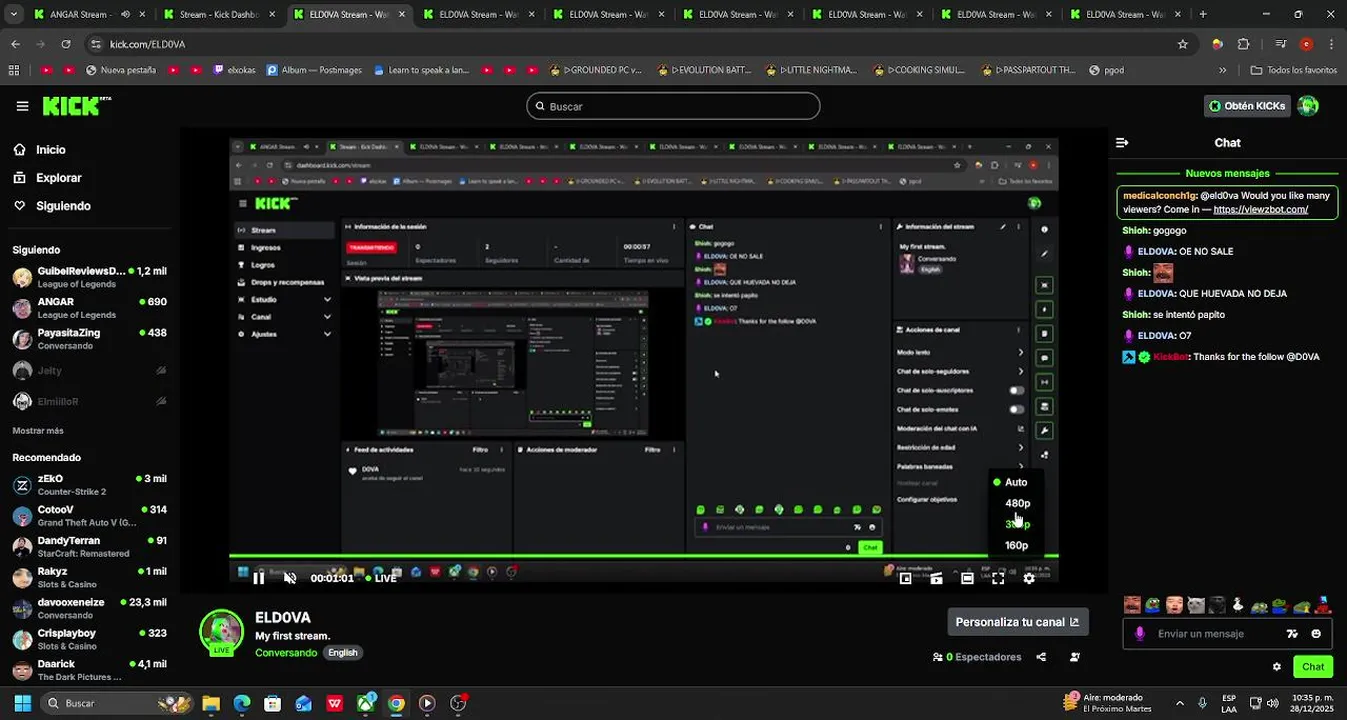Open the chat settings gear icon

click(x=1277, y=667)
